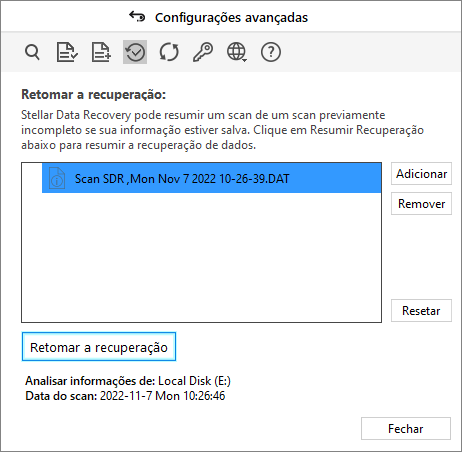Open preview settings magnifier icon
The image size is (462, 452).
(x=32, y=52)
